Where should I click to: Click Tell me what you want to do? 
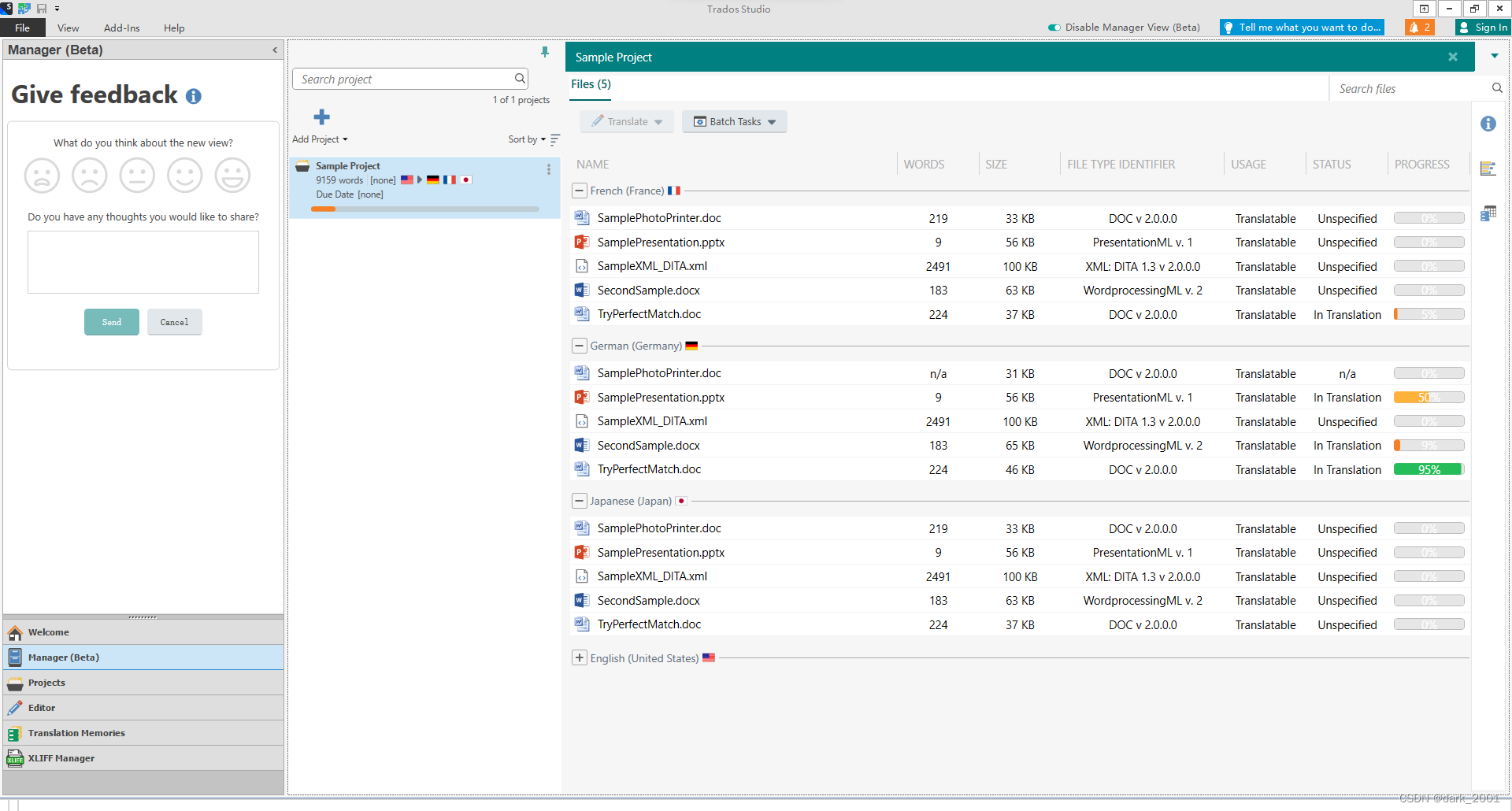click(x=1302, y=28)
